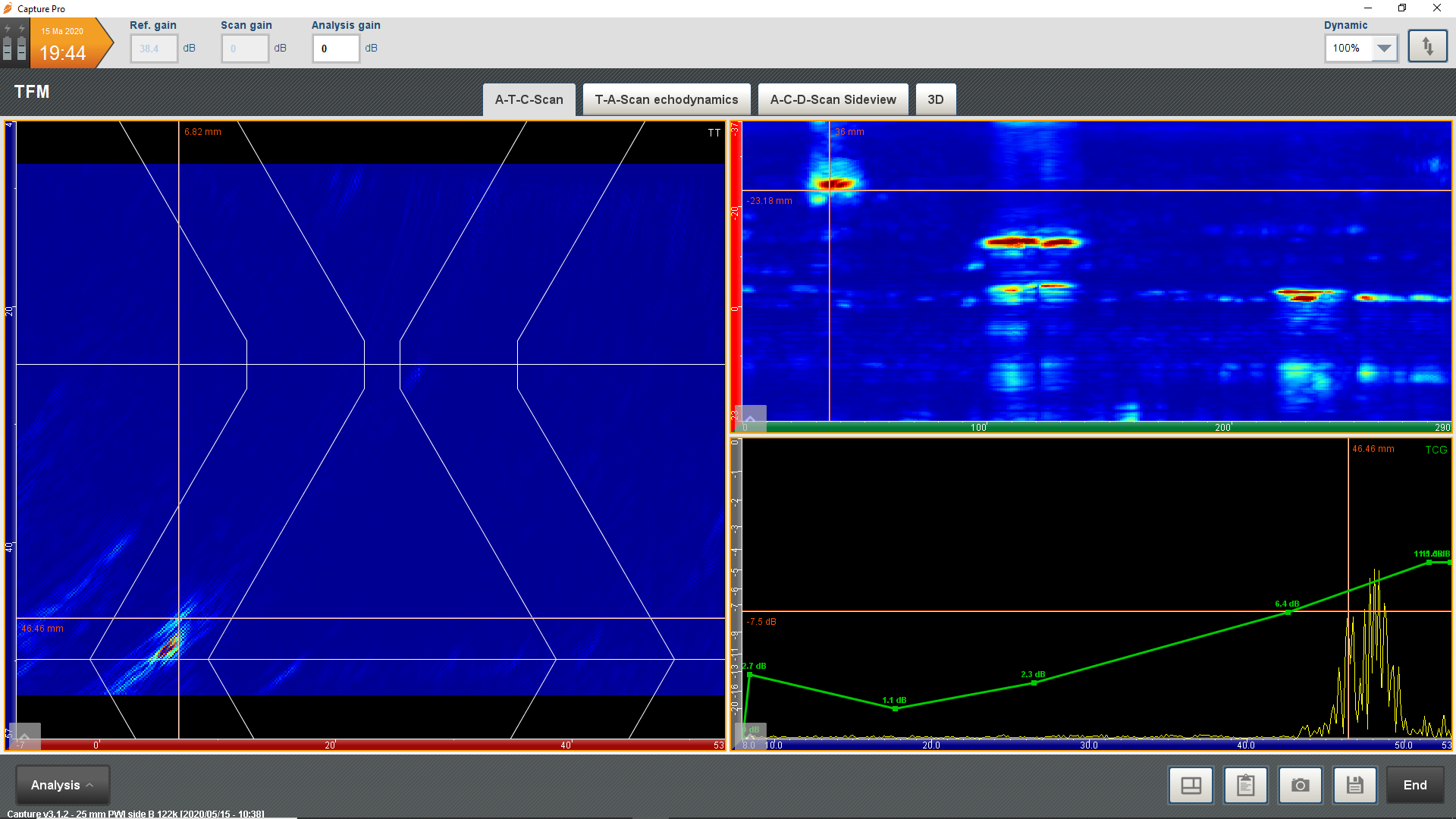The width and height of the screenshot is (1456, 819).
Task: Take a screenshot with the camera icon
Action: click(1300, 785)
